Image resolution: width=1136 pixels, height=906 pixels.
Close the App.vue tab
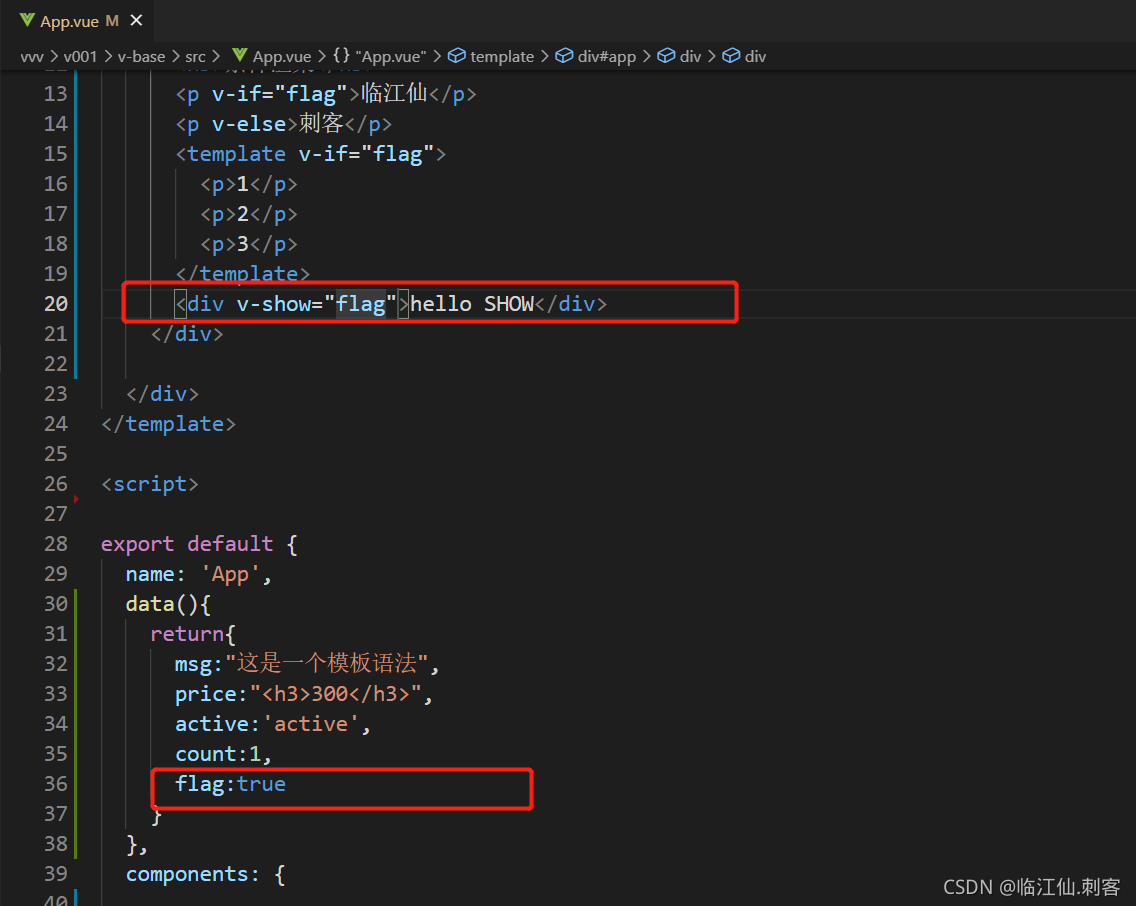tap(136, 21)
